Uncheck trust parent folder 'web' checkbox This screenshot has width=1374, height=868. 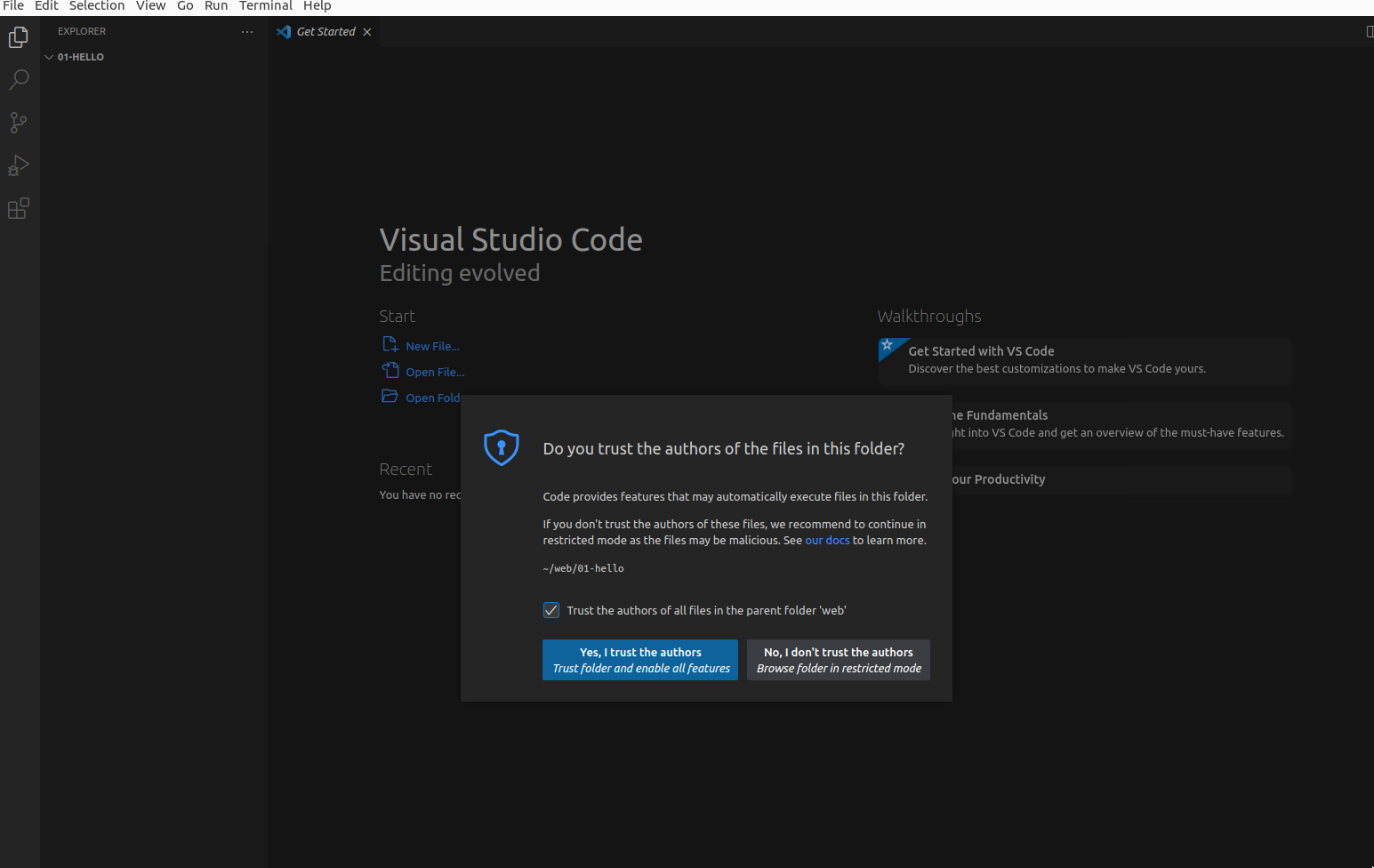coord(551,610)
